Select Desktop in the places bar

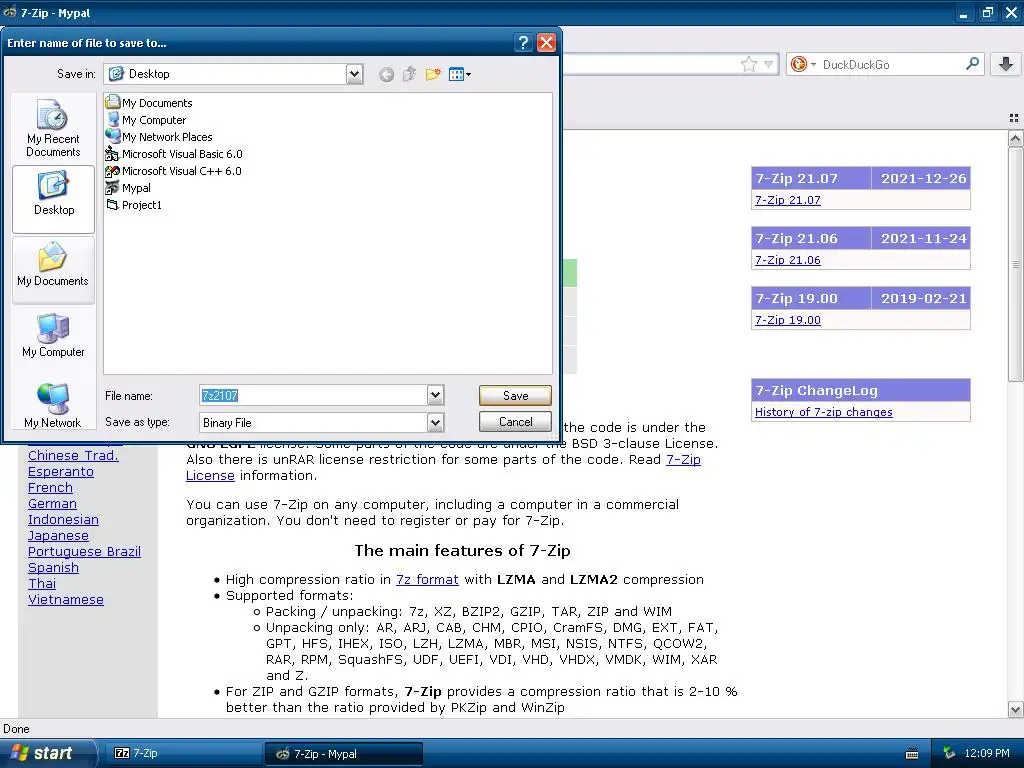(x=53, y=199)
